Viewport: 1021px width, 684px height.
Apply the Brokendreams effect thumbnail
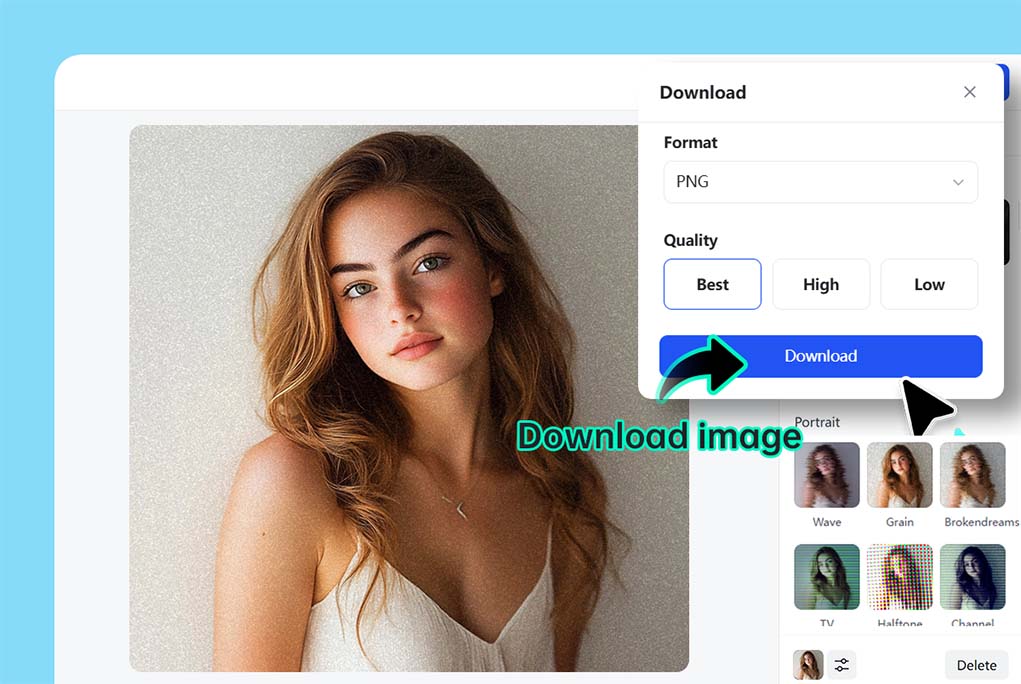click(x=972, y=475)
